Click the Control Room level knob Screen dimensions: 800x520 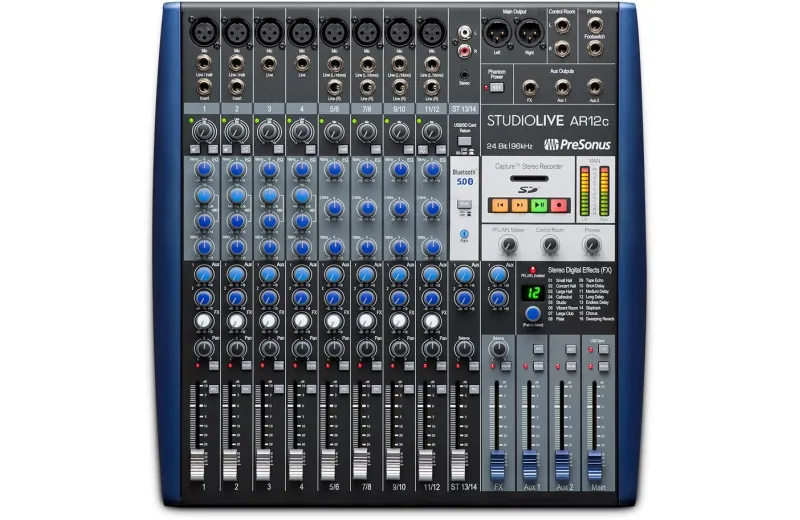[x=549, y=245]
